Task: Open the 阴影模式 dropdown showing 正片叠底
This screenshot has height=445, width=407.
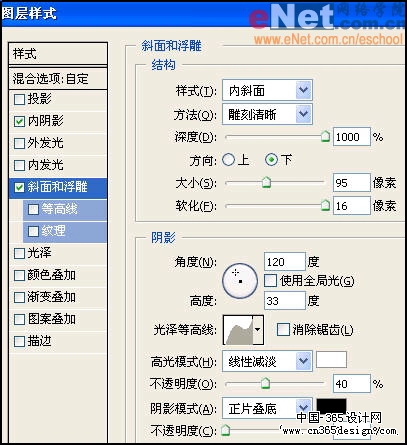Action: [267, 408]
